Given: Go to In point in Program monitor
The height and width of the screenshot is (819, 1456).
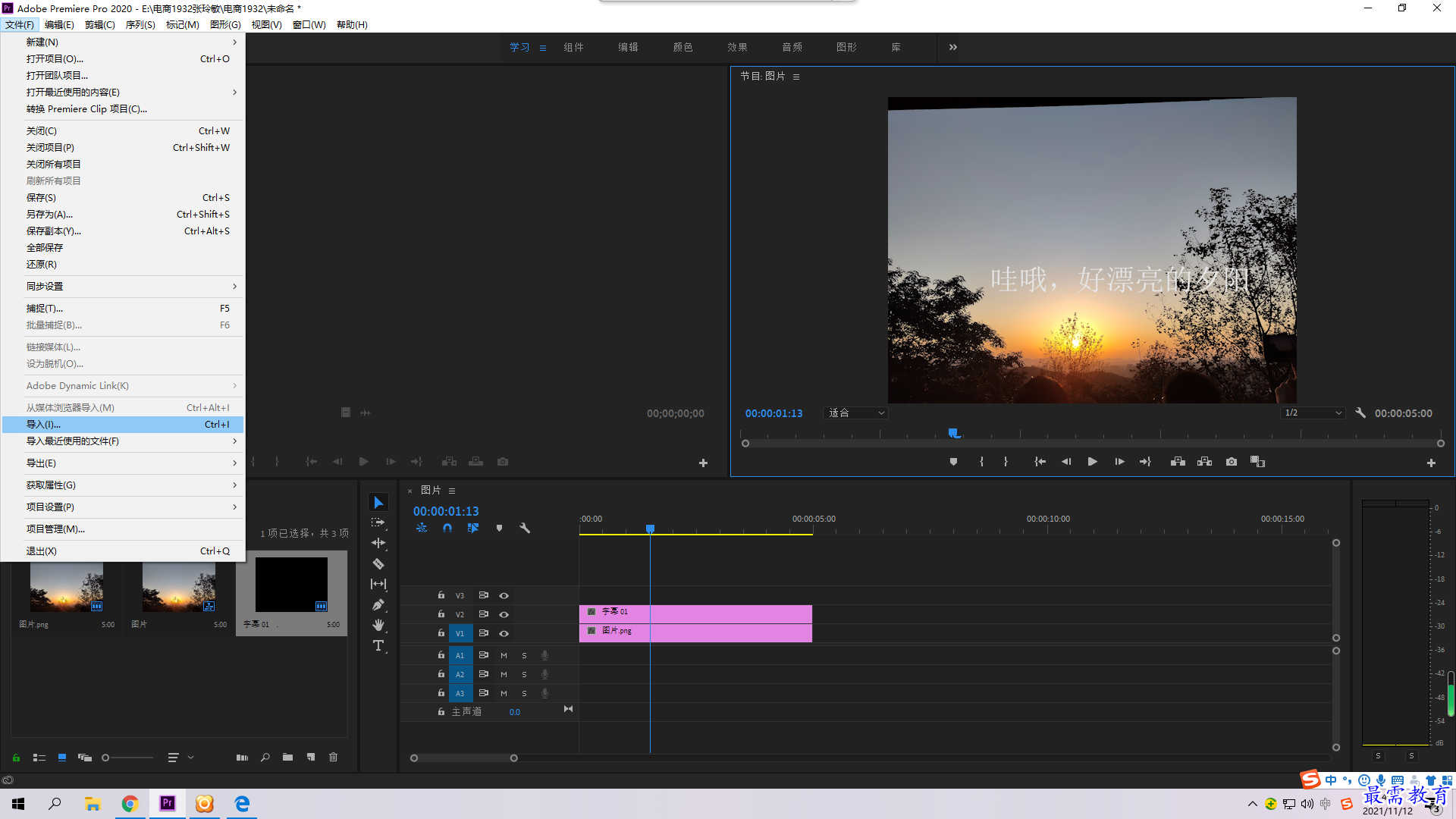Looking at the screenshot, I should coord(1040,462).
